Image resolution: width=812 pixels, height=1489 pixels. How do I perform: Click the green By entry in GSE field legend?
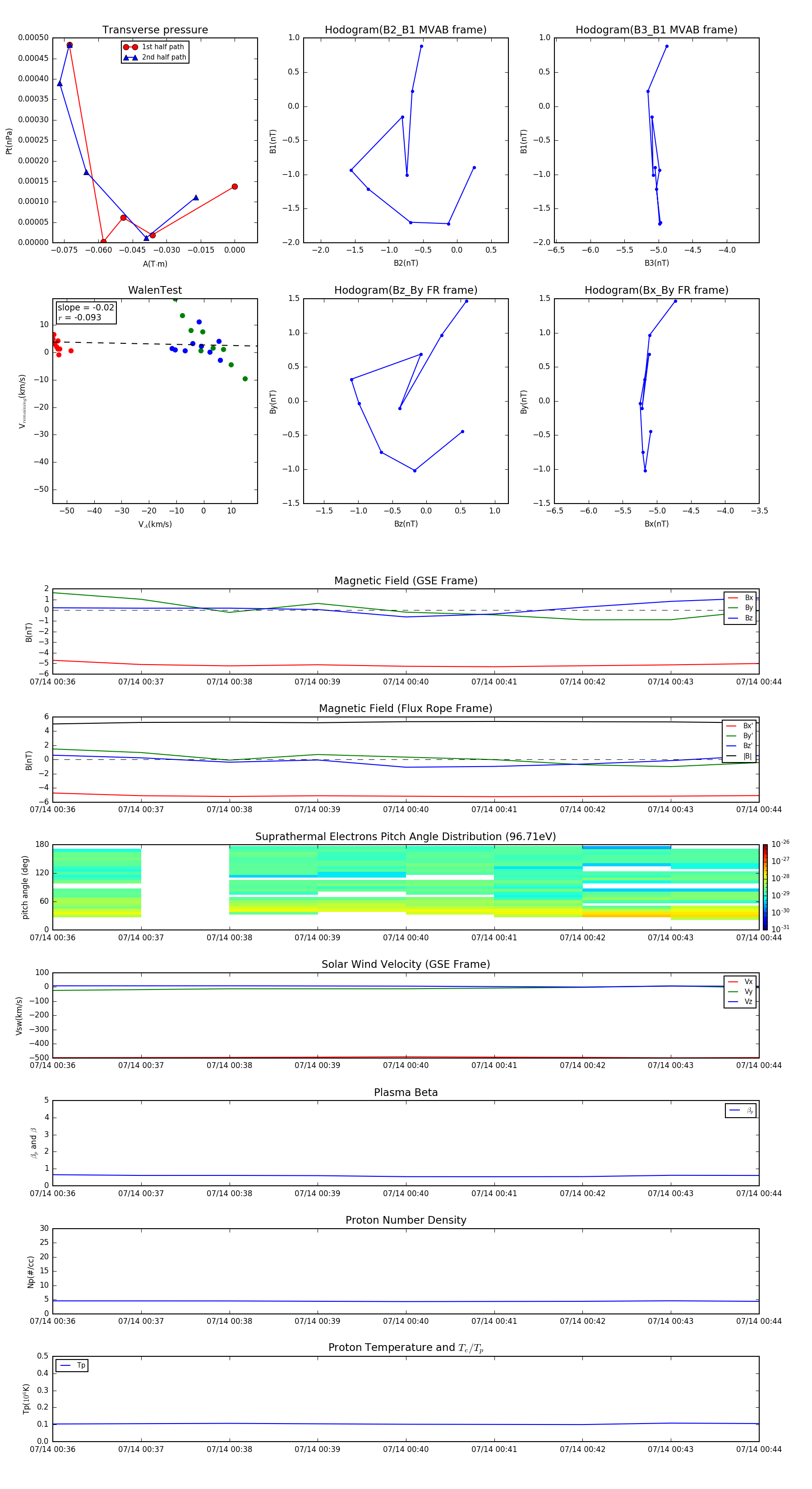(740, 608)
